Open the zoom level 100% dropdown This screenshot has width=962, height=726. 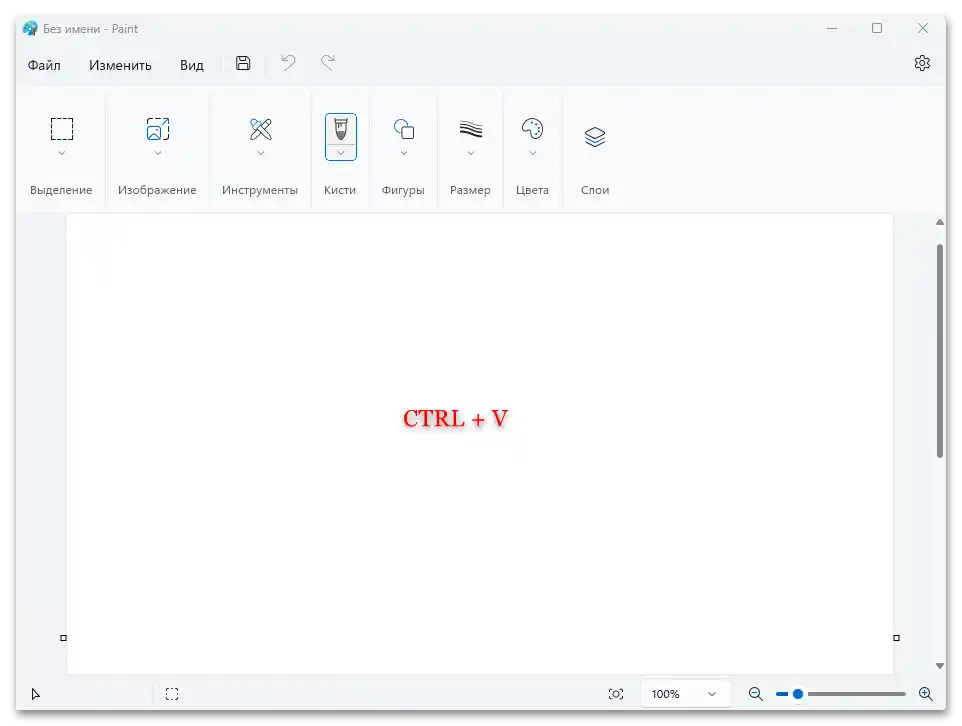684,693
